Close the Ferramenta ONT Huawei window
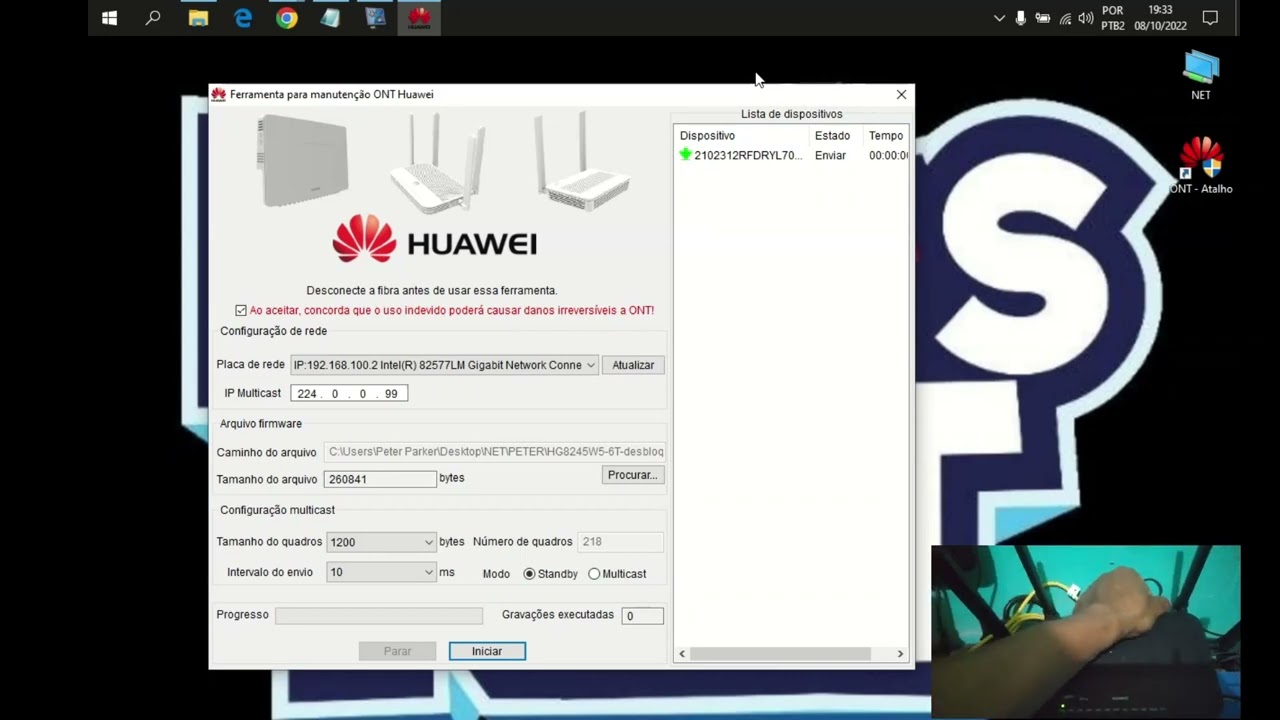1280x720 pixels. coord(901,94)
